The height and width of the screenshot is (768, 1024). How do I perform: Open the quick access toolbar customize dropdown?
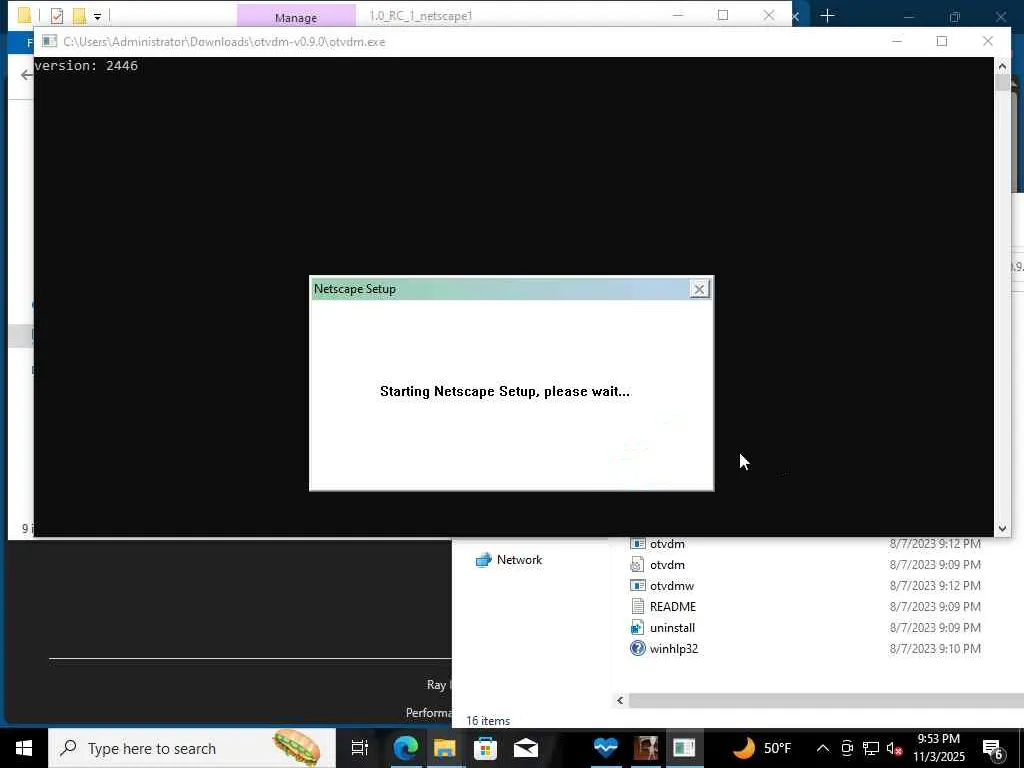[97, 16]
